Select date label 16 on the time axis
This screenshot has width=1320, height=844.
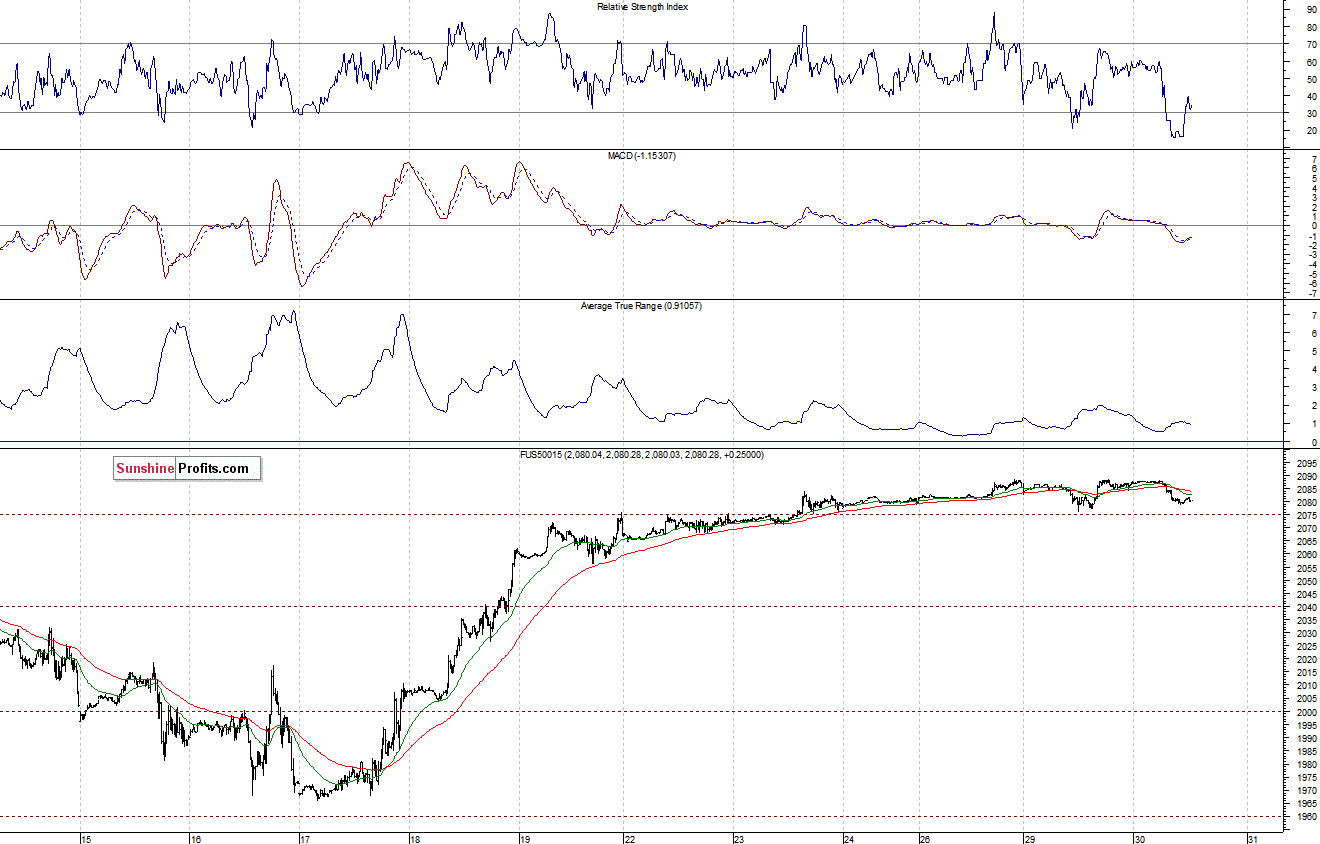[196, 838]
